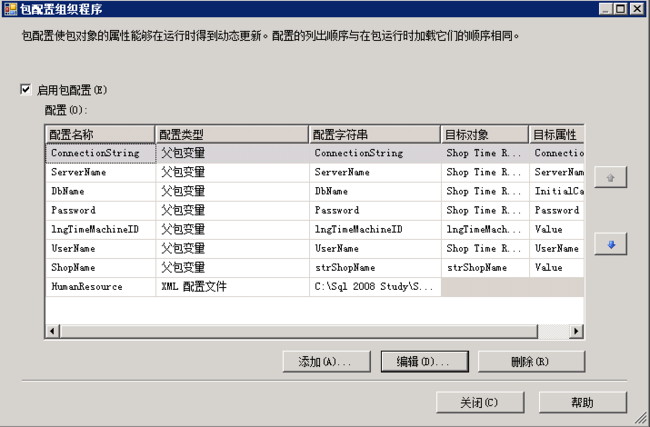Viewport: 650px width, 427px height.
Task: Select the ConnectionString configuration name cell
Action: tap(100, 153)
